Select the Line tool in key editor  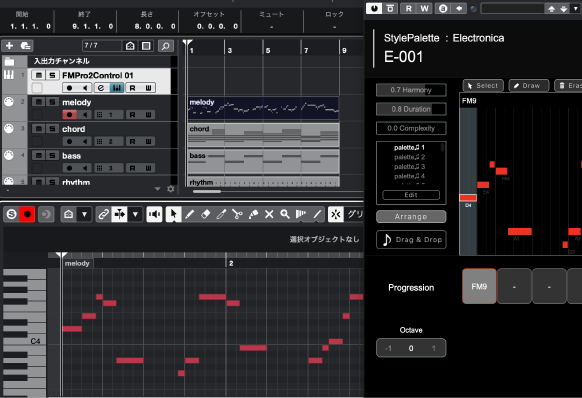317,214
